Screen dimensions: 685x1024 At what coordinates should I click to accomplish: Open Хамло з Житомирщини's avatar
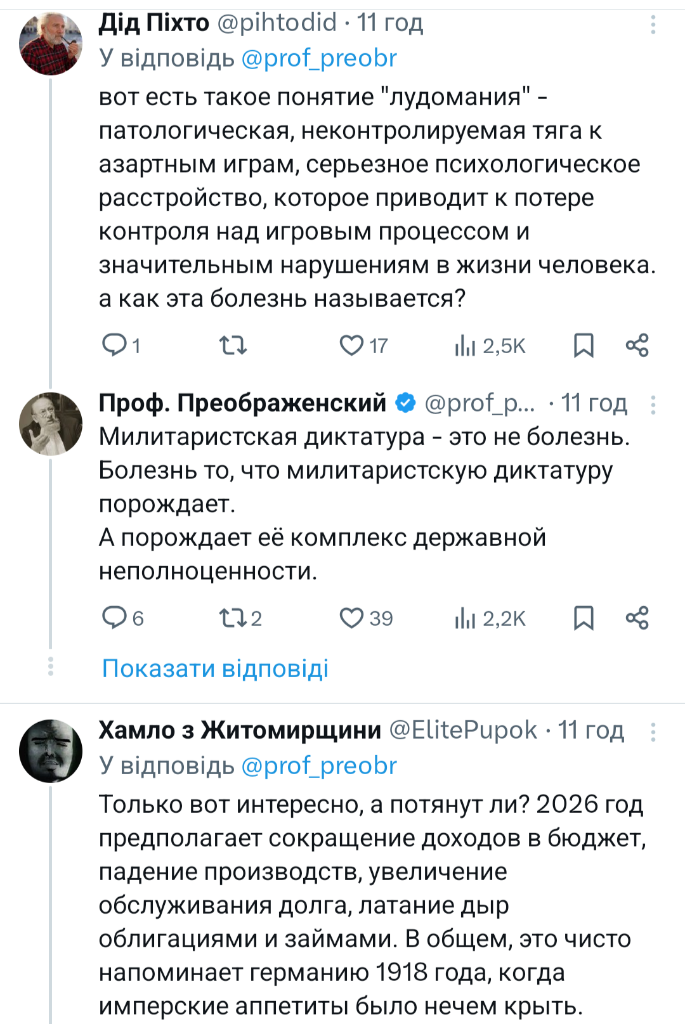click(51, 750)
